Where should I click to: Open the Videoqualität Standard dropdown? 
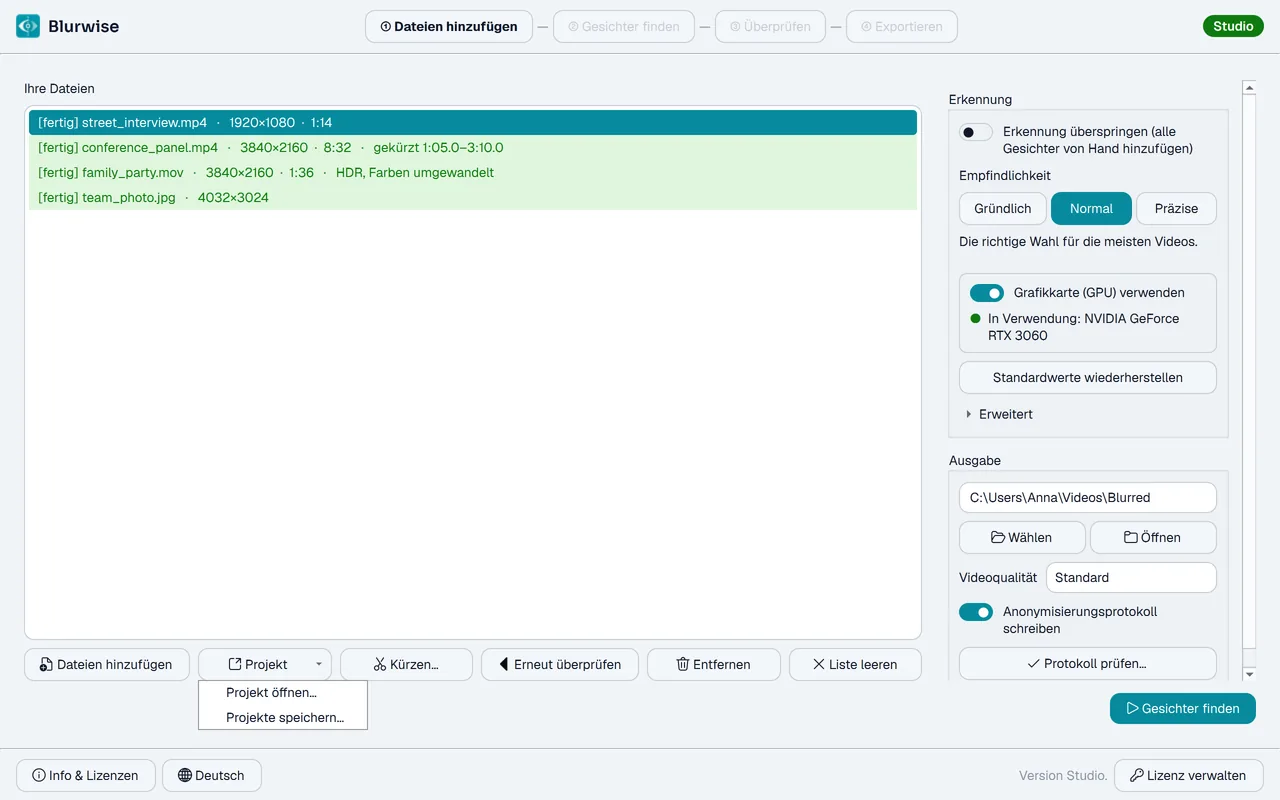click(x=1131, y=577)
